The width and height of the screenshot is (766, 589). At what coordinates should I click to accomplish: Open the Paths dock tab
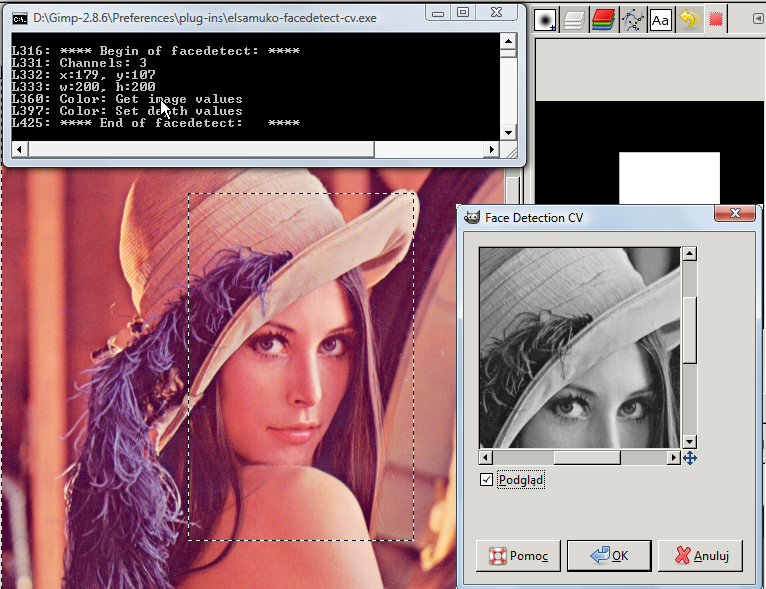tap(632, 20)
